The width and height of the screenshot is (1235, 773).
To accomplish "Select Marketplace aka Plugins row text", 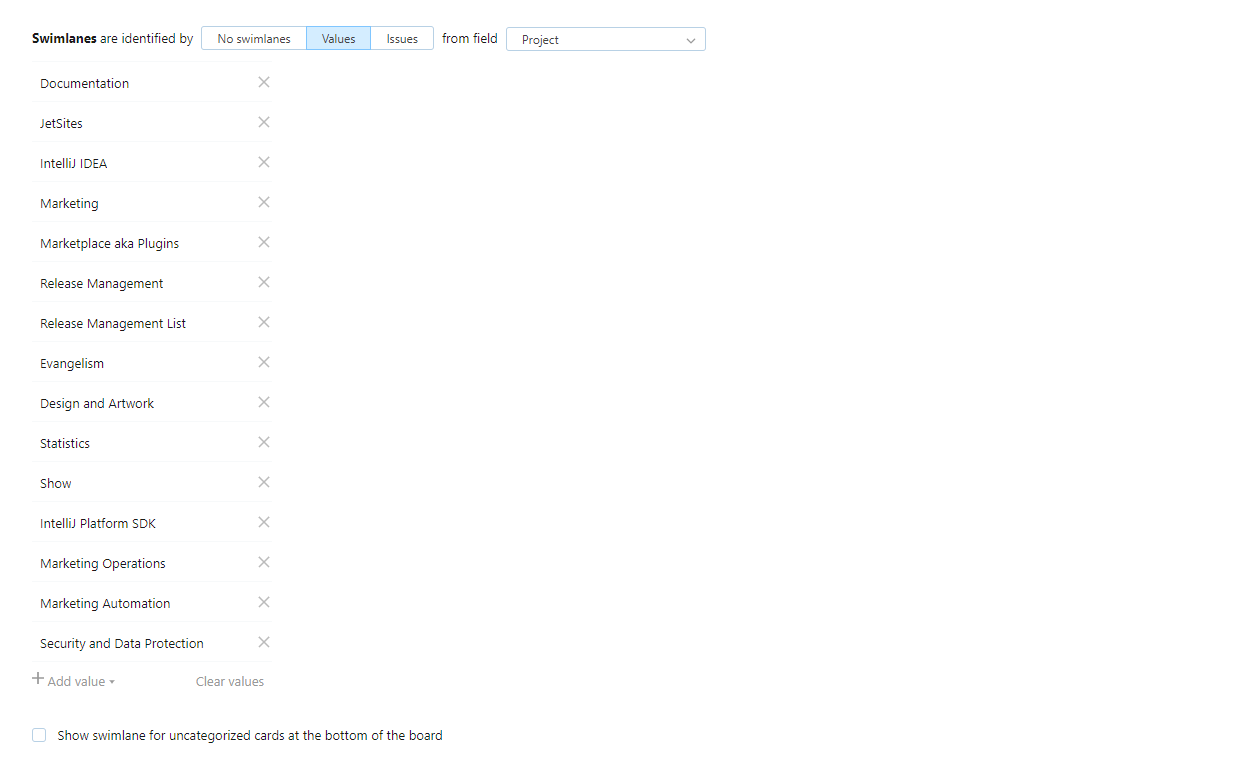I will click(x=110, y=243).
